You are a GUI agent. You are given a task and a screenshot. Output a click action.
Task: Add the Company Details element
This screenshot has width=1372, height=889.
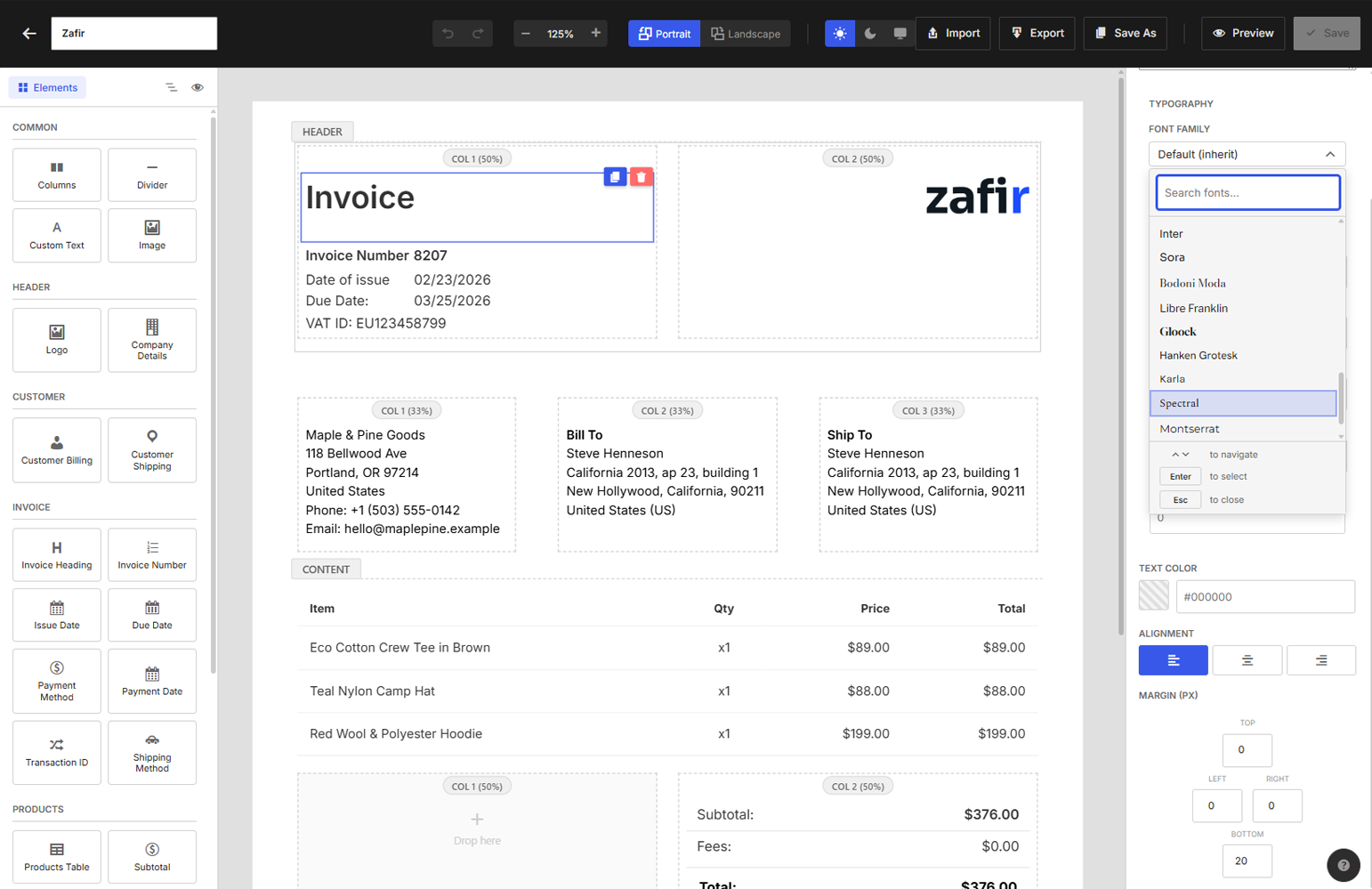(x=152, y=340)
